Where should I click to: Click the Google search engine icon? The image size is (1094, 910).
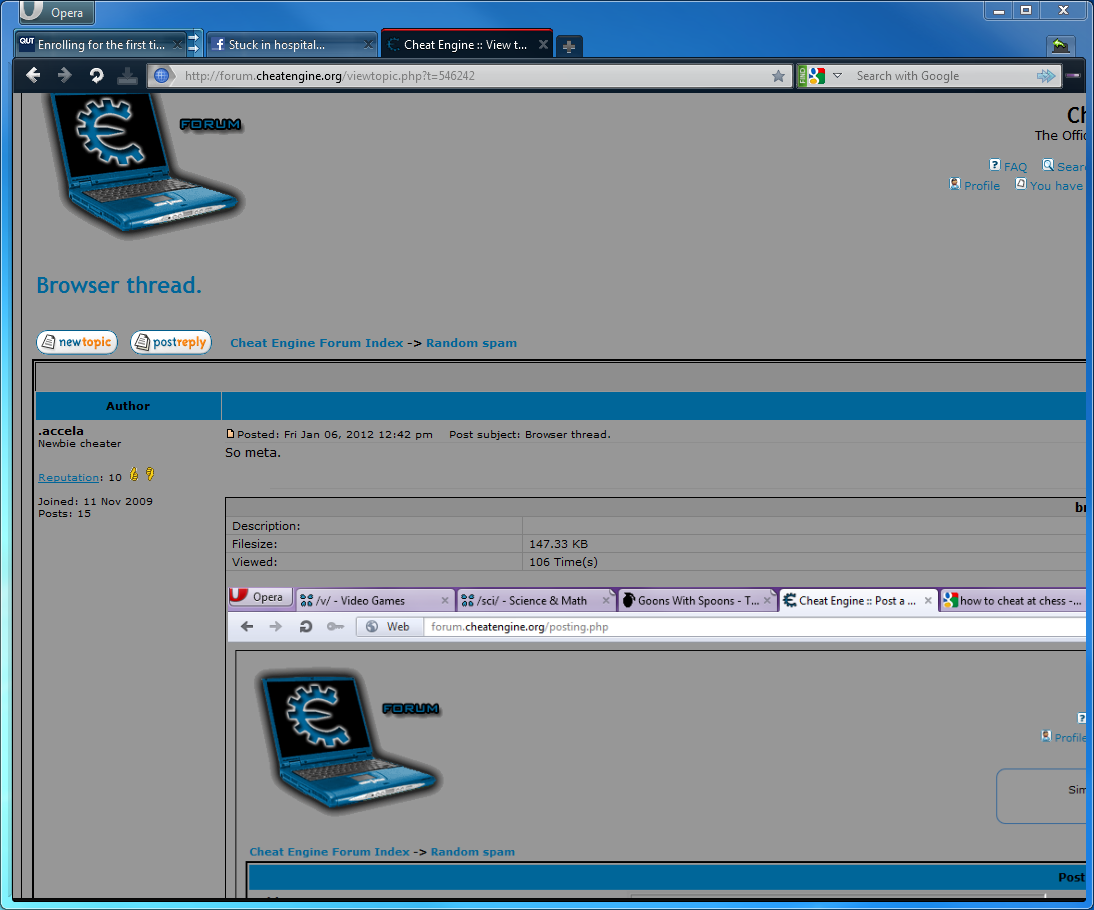point(816,75)
